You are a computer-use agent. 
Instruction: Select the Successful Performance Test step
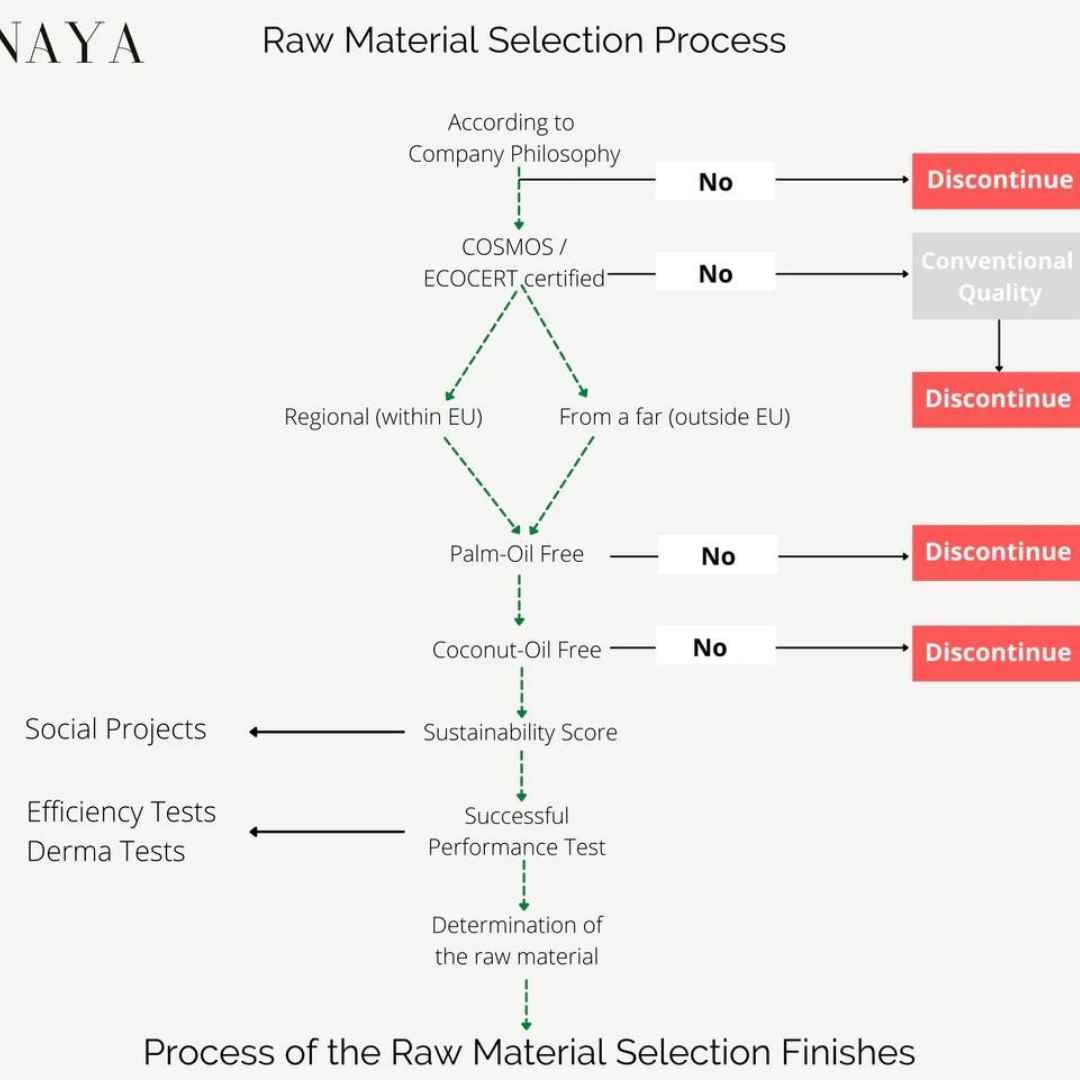(517, 831)
